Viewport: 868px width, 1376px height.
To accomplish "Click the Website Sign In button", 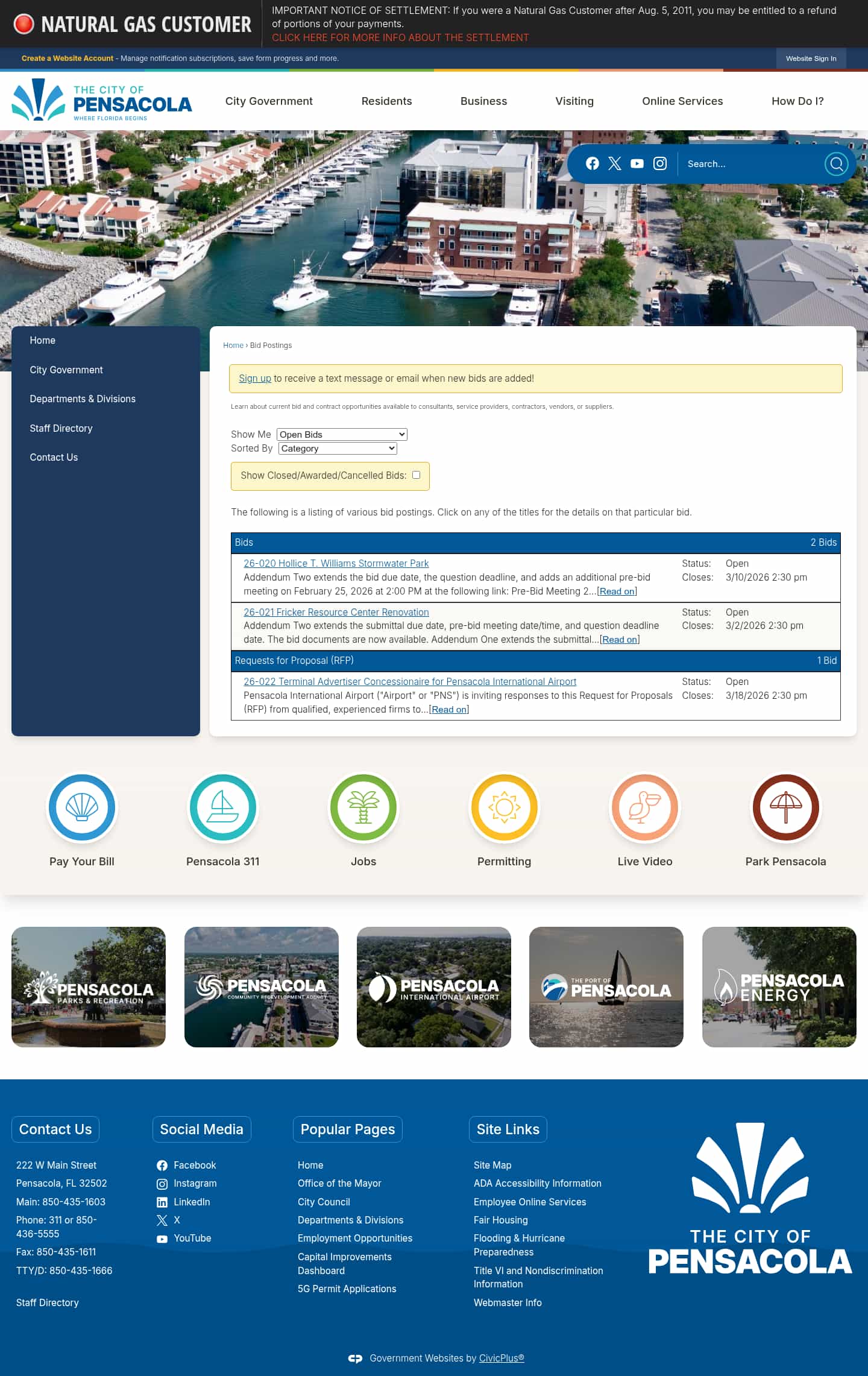I will pyautogui.click(x=811, y=58).
